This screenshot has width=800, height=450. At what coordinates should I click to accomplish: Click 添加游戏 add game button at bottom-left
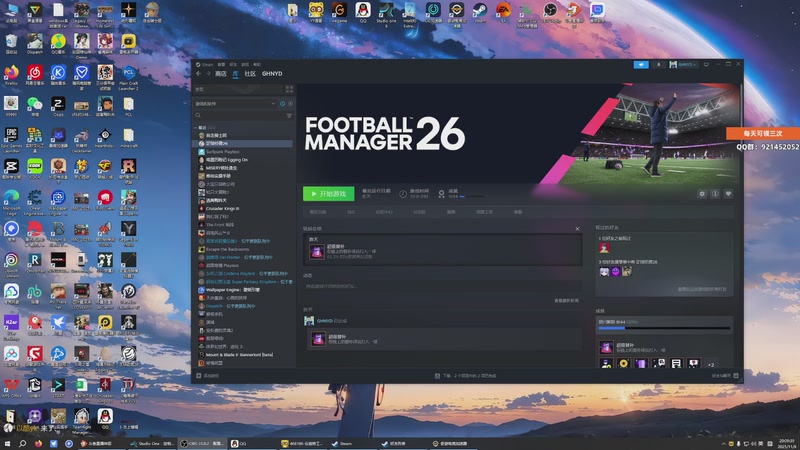(x=208, y=376)
